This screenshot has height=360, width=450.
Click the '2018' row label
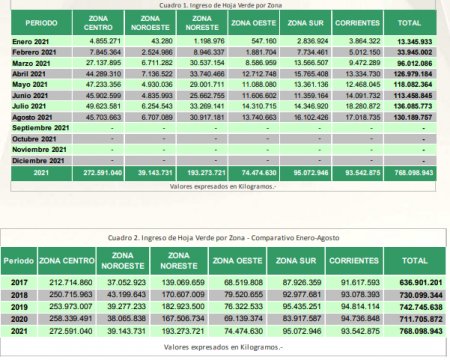[x=19, y=295]
